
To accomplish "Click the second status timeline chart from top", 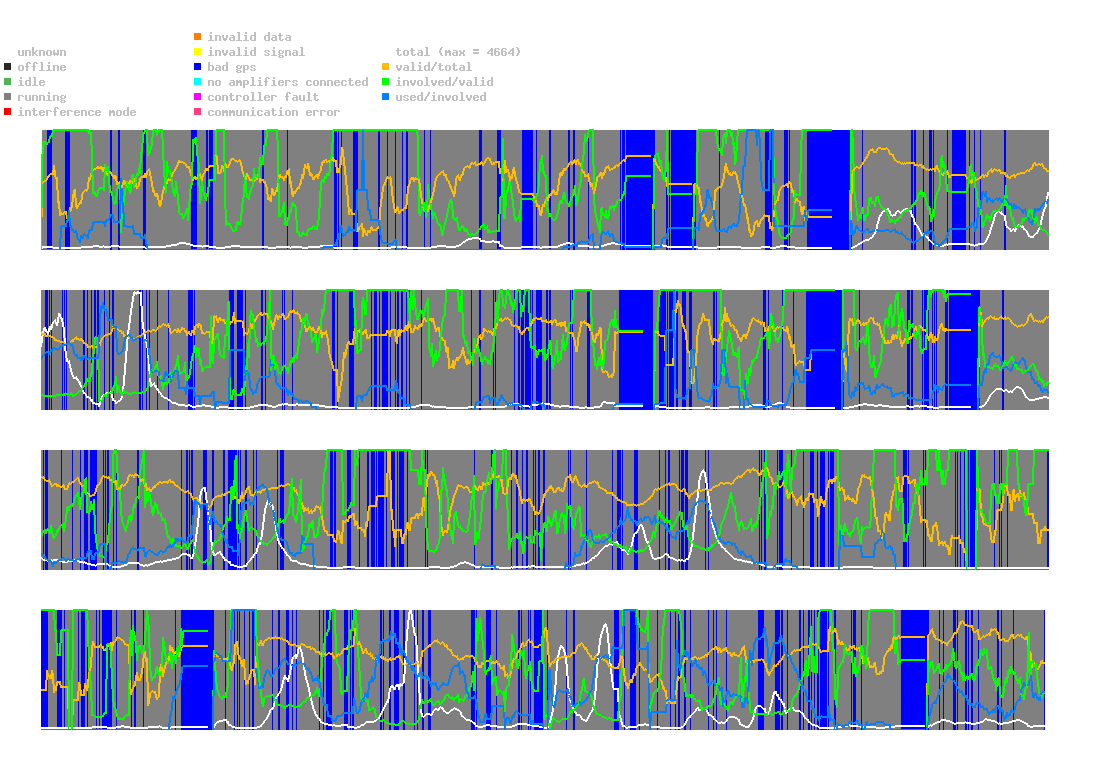I will pos(545,349).
